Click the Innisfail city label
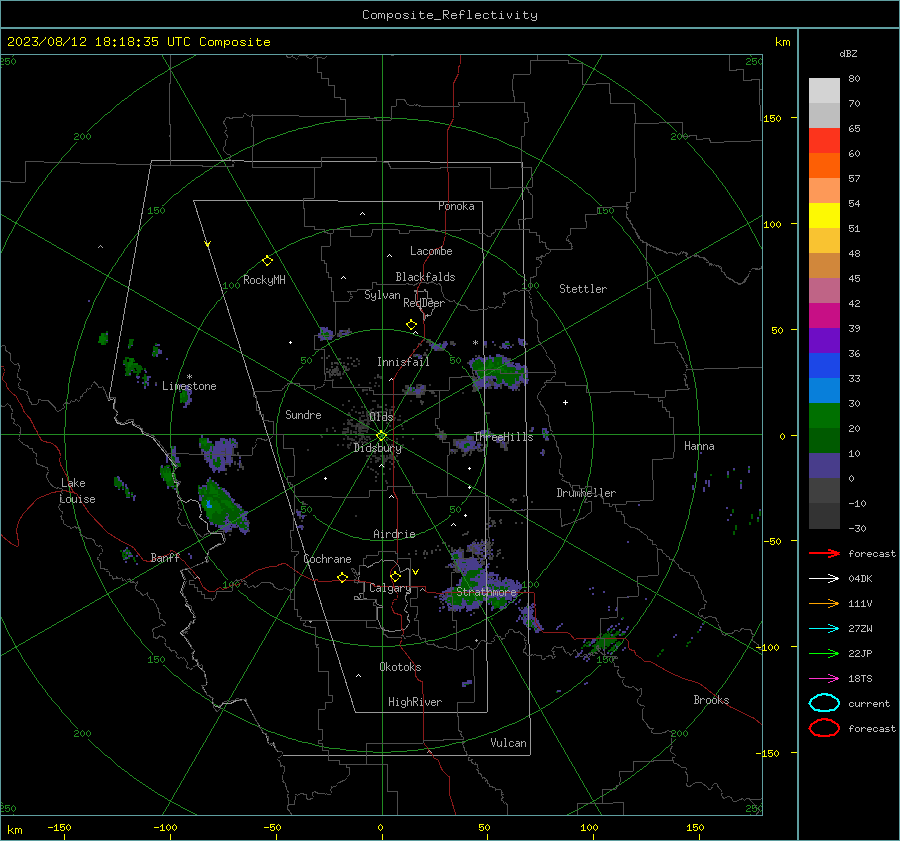Image resolution: width=900 pixels, height=841 pixels. 403,362
